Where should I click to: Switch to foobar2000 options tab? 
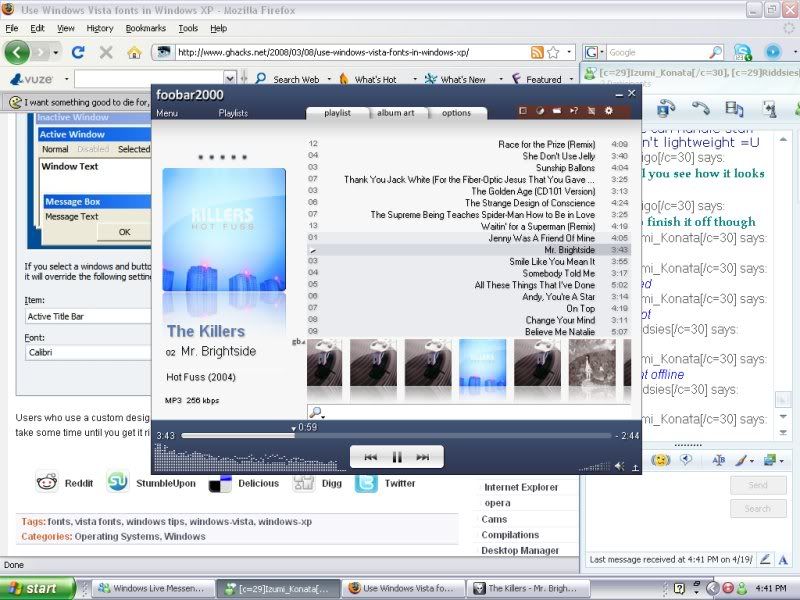pyautogui.click(x=456, y=113)
